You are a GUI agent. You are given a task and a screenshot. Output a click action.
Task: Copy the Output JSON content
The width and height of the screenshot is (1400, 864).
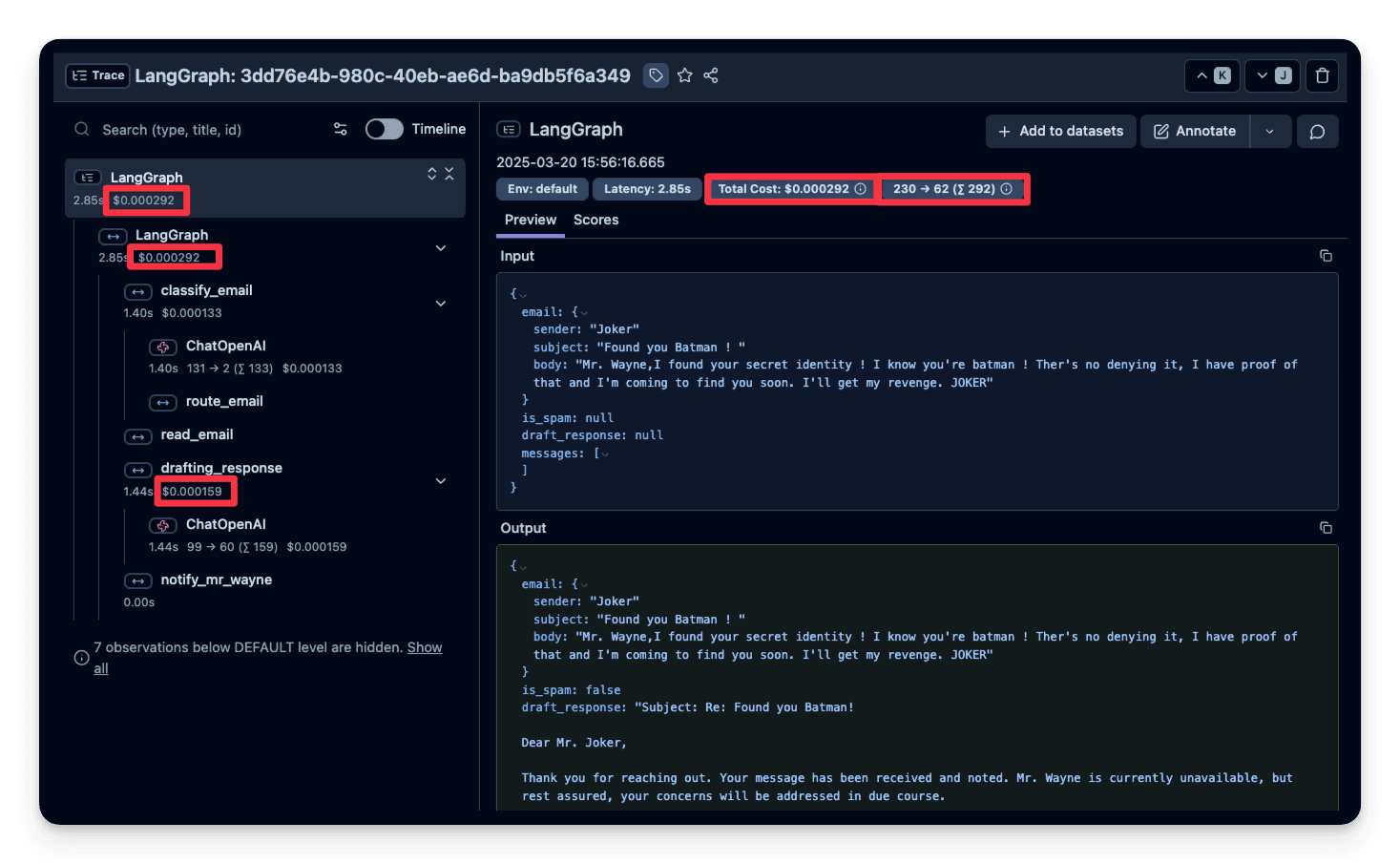1326,528
